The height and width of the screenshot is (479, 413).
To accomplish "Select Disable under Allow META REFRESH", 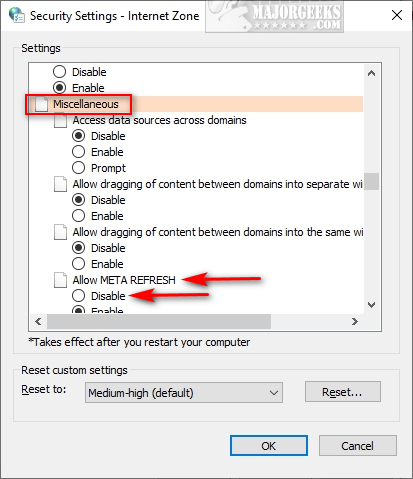I will pyautogui.click(x=78, y=295).
